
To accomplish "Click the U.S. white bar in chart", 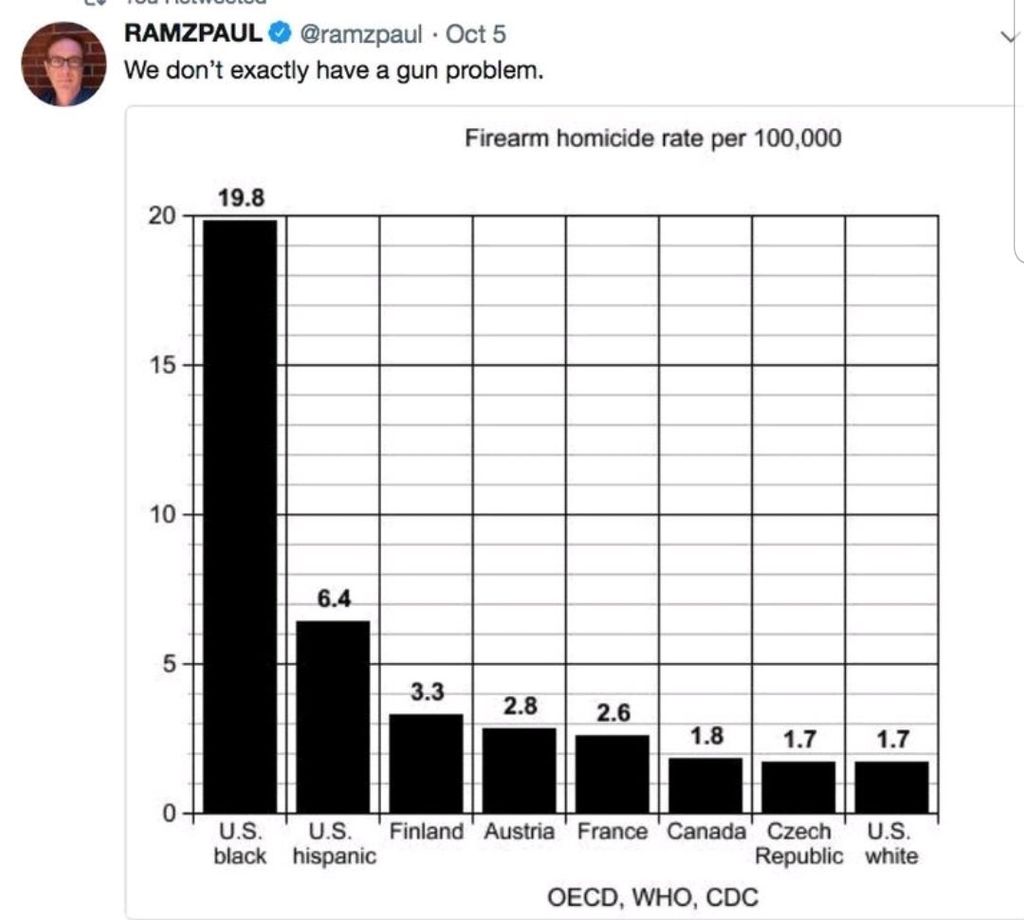I will coord(891,786).
